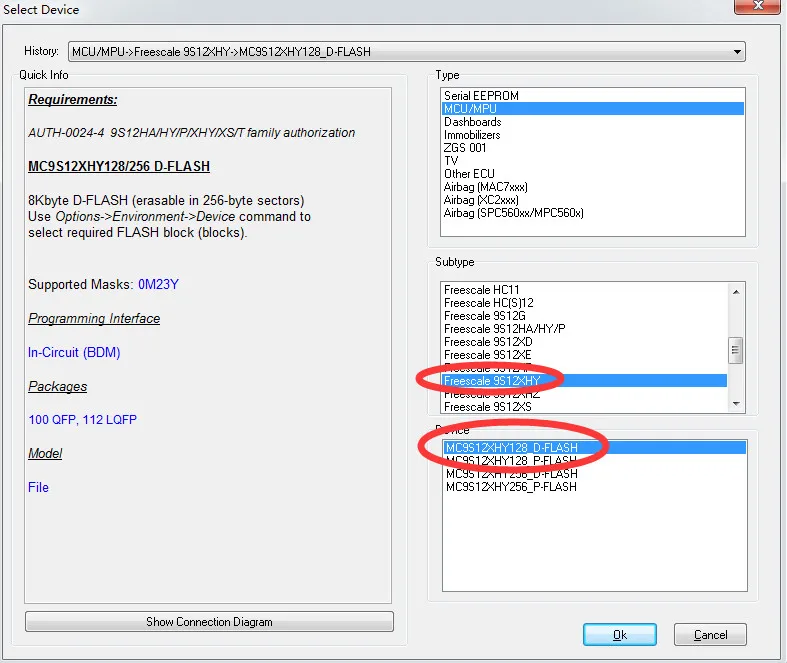Click Subtype list scroll down arrow
The height and width of the screenshot is (663, 787).
[736, 404]
